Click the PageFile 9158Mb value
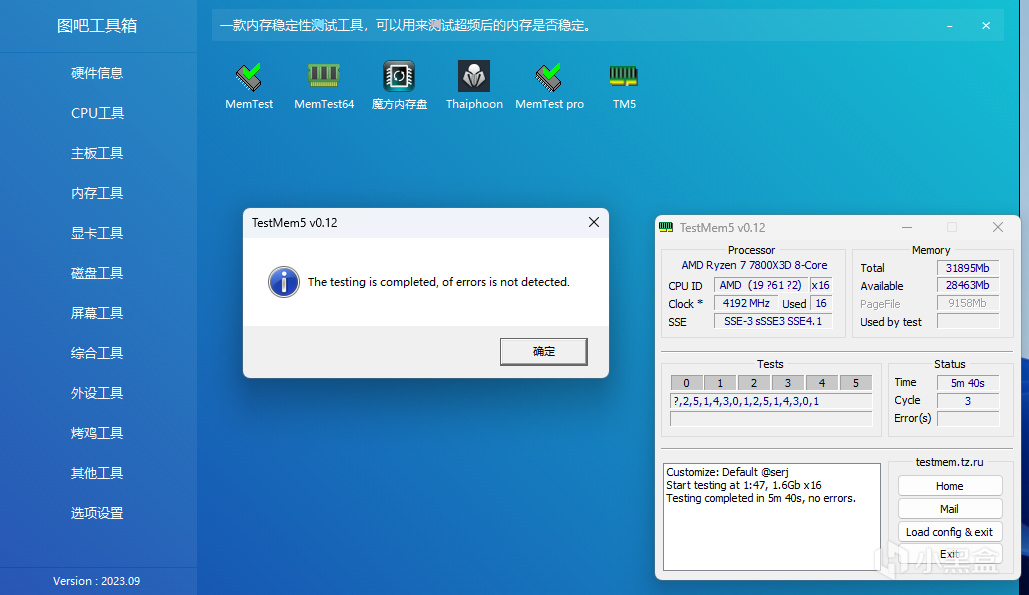This screenshot has height=595, width=1029. point(968,303)
